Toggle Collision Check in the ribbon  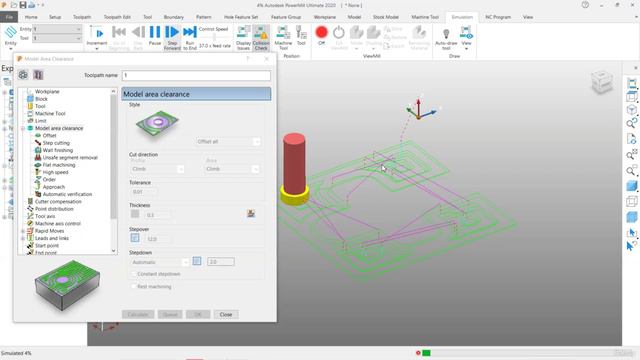261,37
